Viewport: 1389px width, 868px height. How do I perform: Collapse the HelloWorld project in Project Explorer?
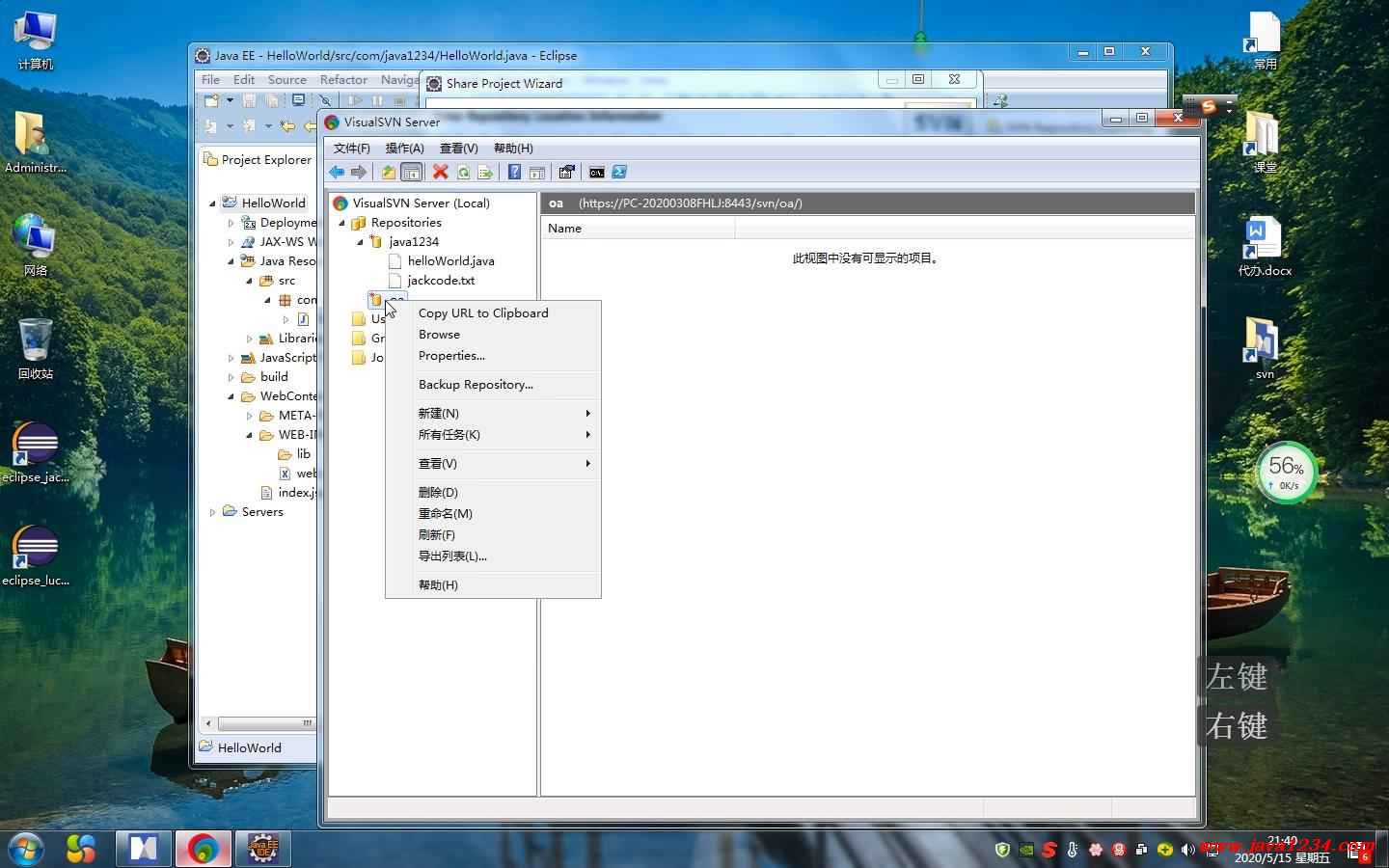pyautogui.click(x=212, y=203)
